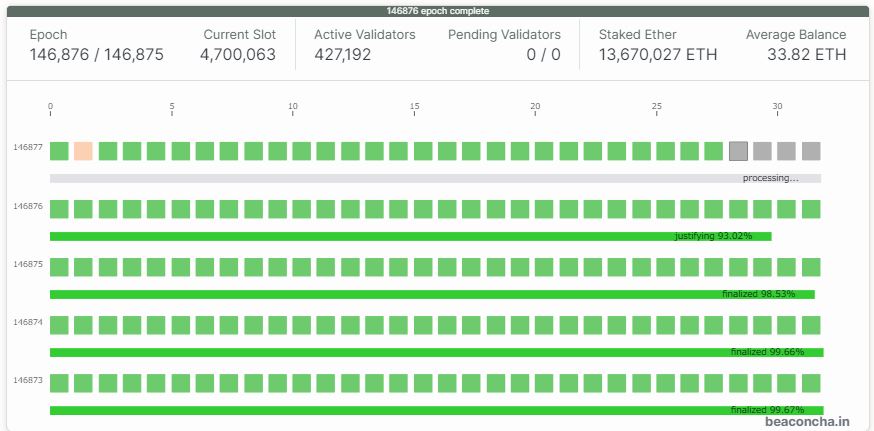This screenshot has height=431, width=874.
Task: Click the orange missed slot in epoch 146877
Action: point(83,151)
